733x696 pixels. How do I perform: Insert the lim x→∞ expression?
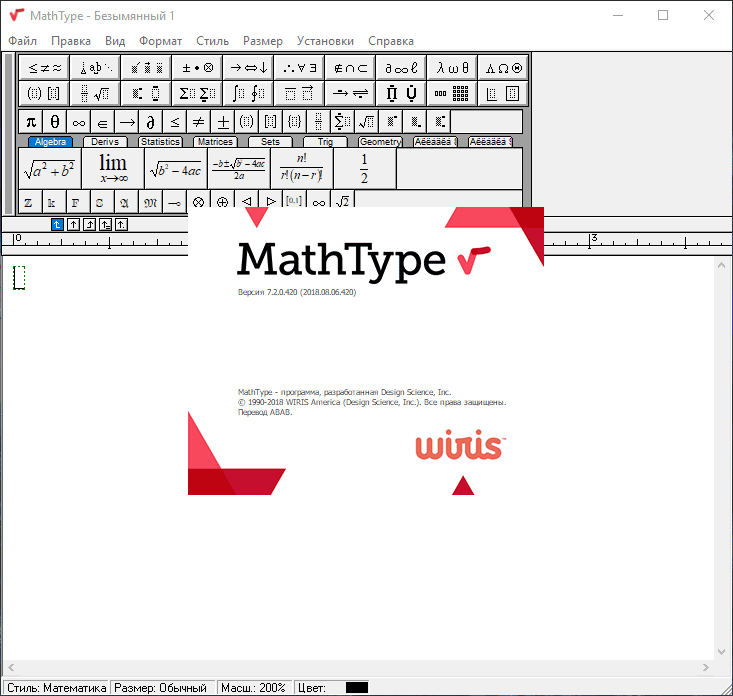point(113,168)
